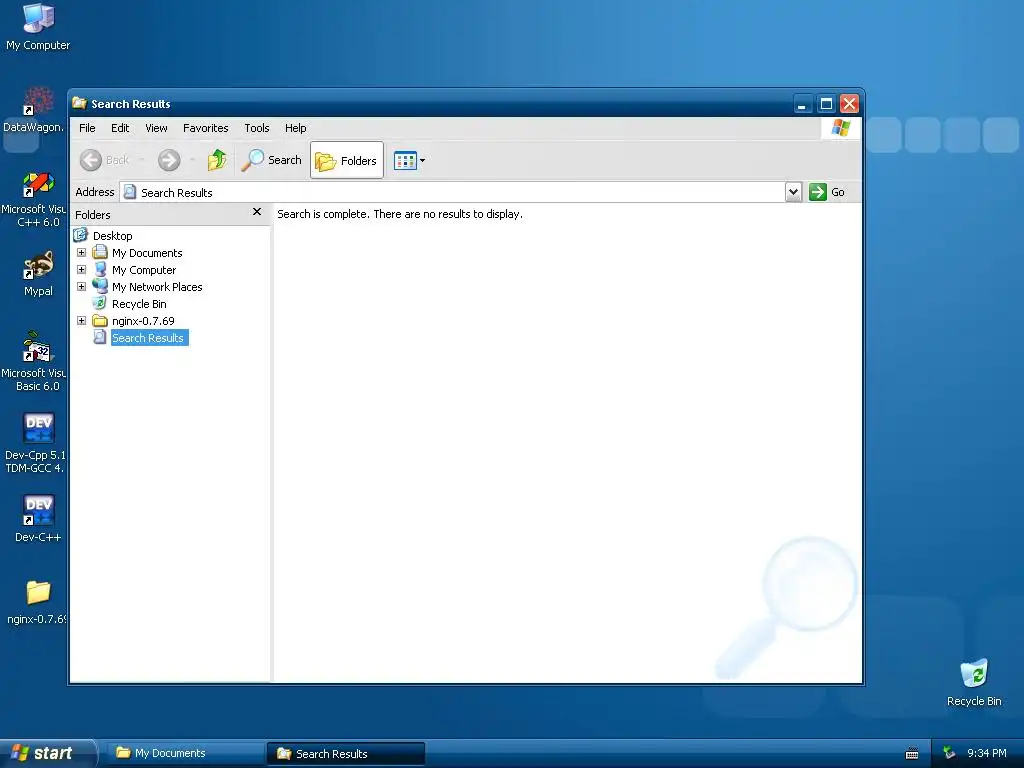Go up one folder level
This screenshot has height=768, width=1024.
[x=217, y=160]
